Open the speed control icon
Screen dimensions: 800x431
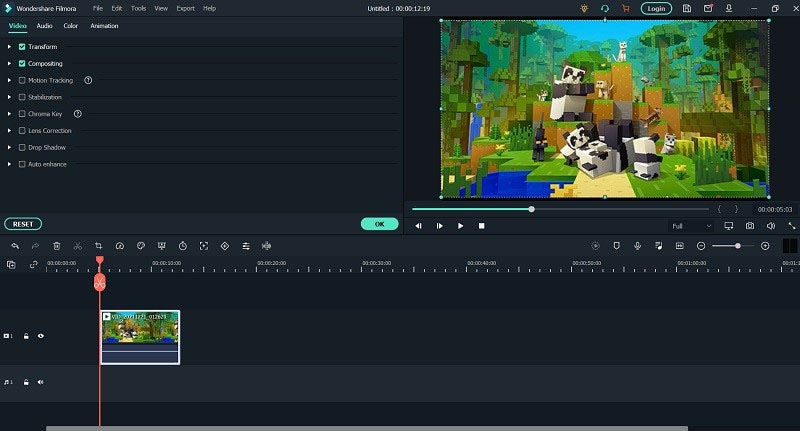[120, 246]
